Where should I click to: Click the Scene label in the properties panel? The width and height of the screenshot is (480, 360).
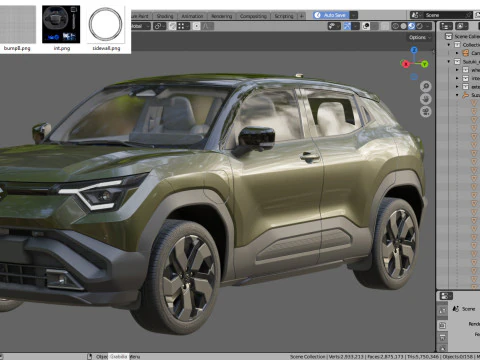468,309
